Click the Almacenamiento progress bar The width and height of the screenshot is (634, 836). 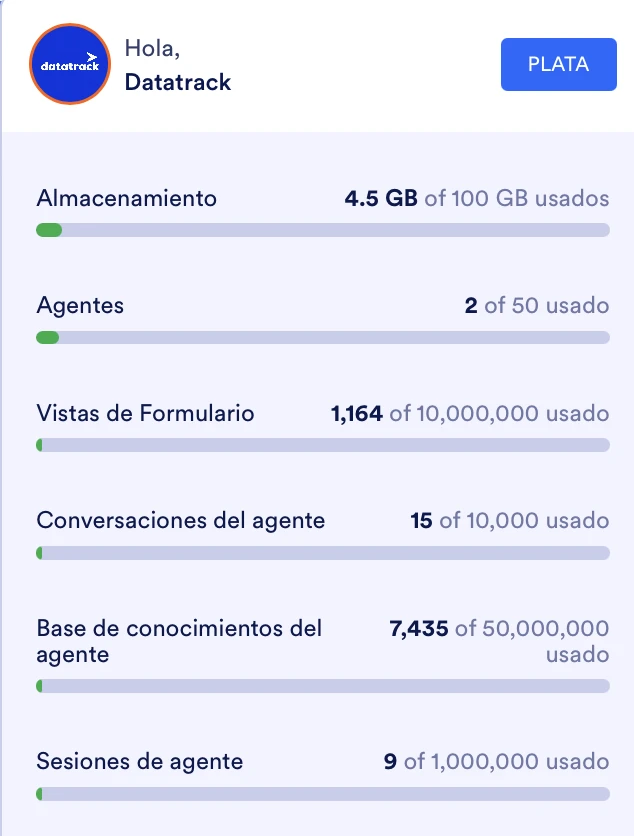322,230
